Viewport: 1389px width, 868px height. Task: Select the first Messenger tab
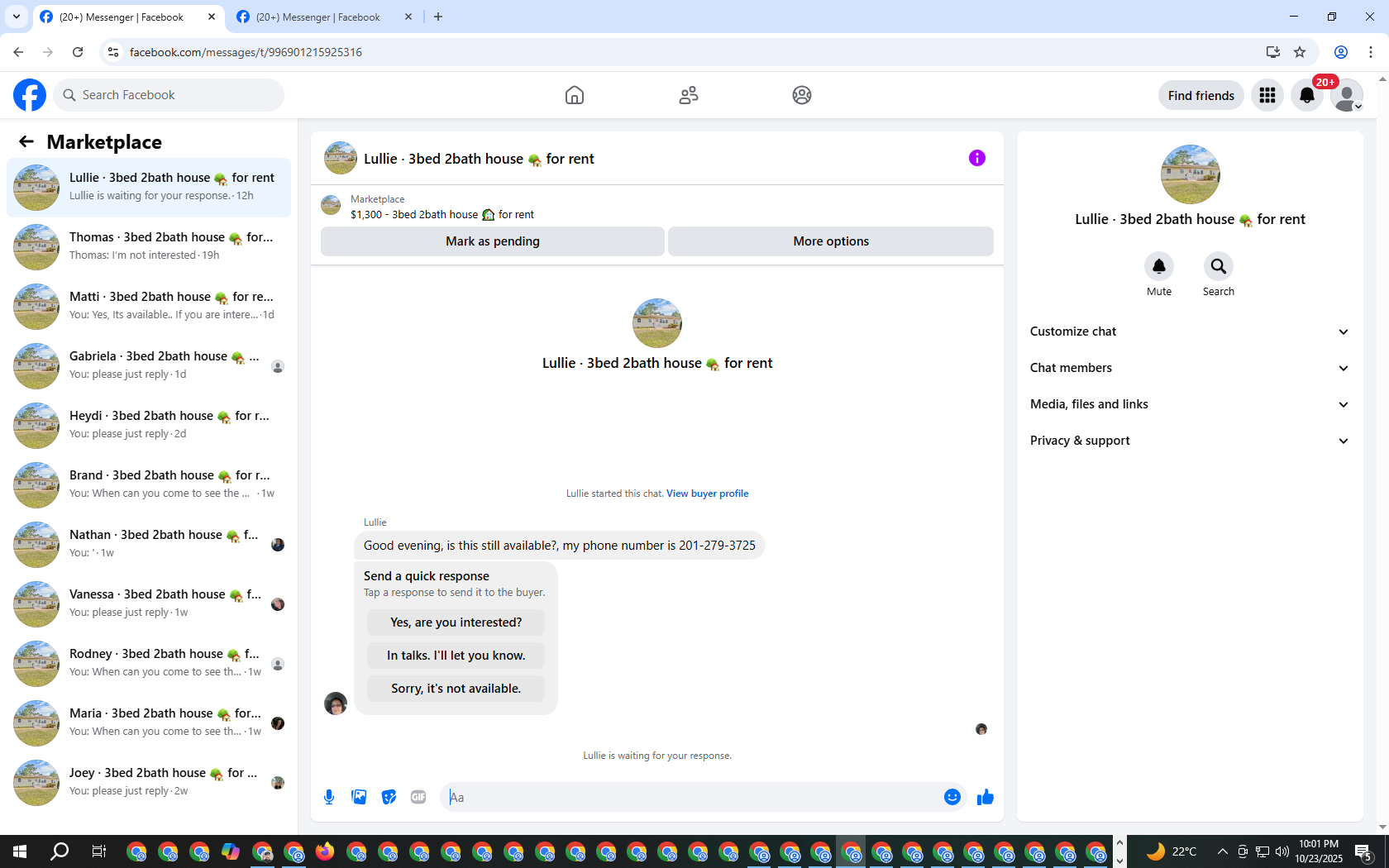click(128, 17)
